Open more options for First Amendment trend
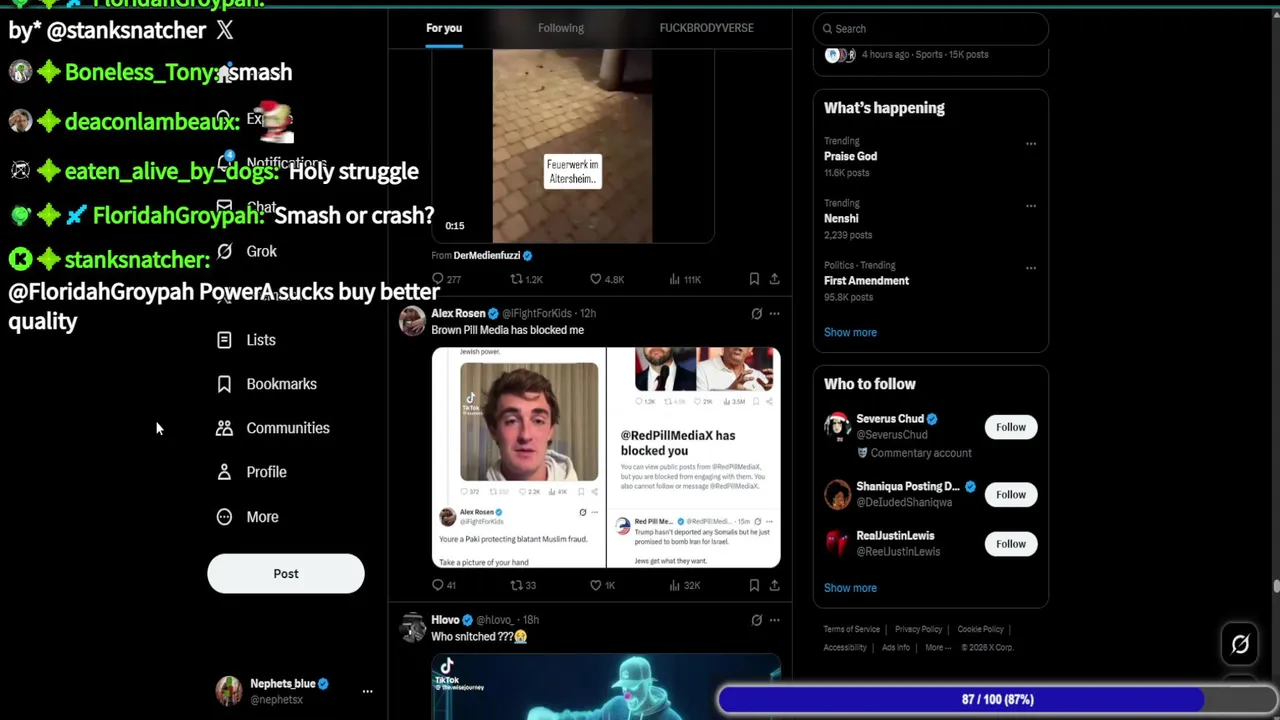Viewport: 1280px width, 720px height. tap(1030, 267)
